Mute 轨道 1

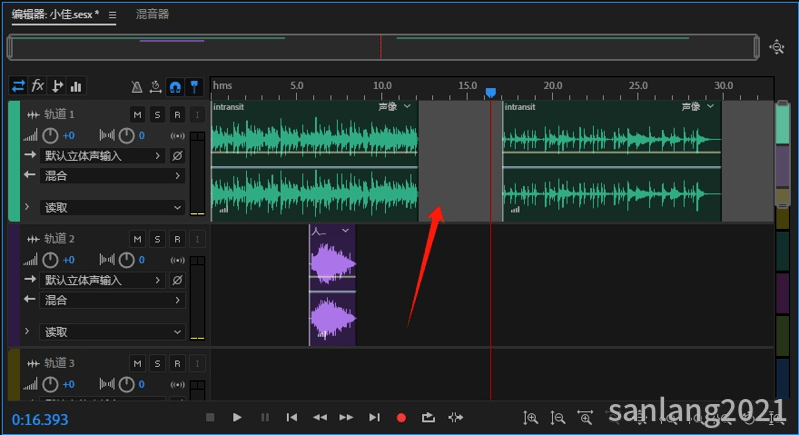click(x=137, y=115)
